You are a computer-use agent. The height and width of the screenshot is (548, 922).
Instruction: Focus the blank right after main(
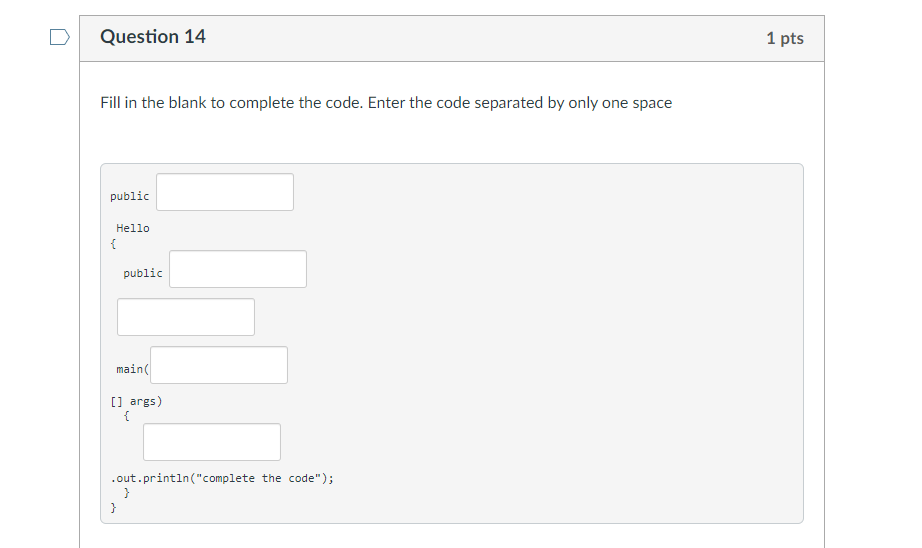click(x=219, y=365)
